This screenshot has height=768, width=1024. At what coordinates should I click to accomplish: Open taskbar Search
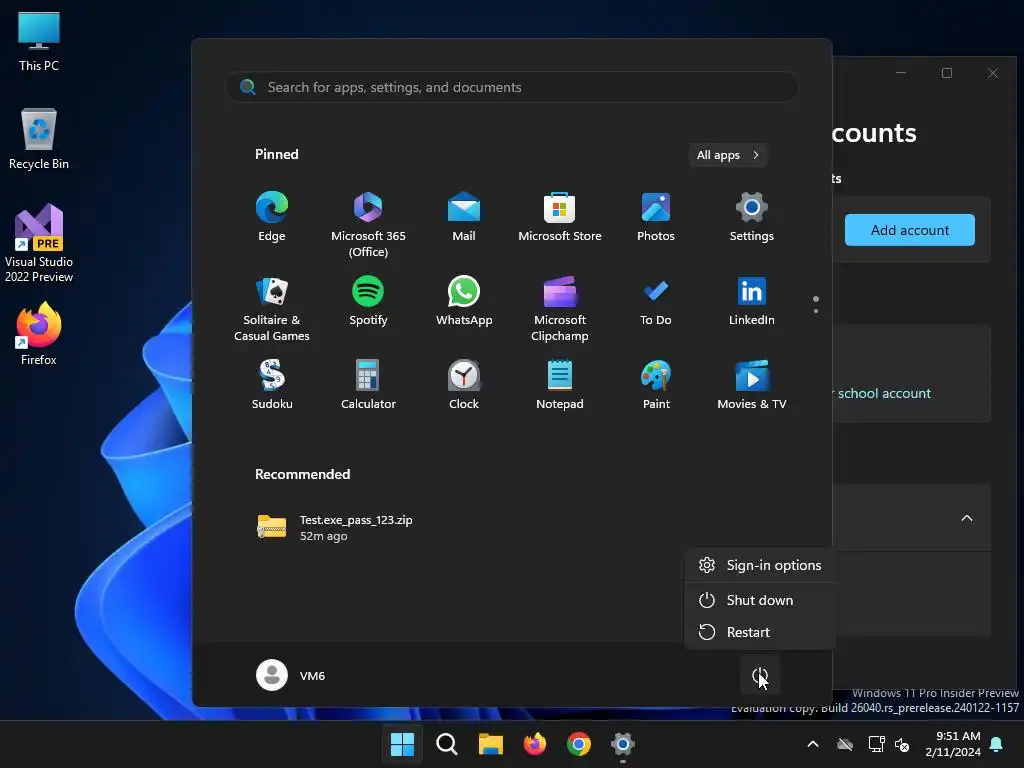coord(447,744)
